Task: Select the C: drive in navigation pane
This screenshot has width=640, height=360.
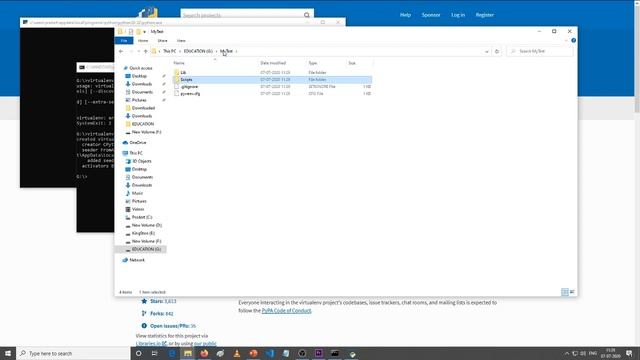Action: tap(142, 217)
